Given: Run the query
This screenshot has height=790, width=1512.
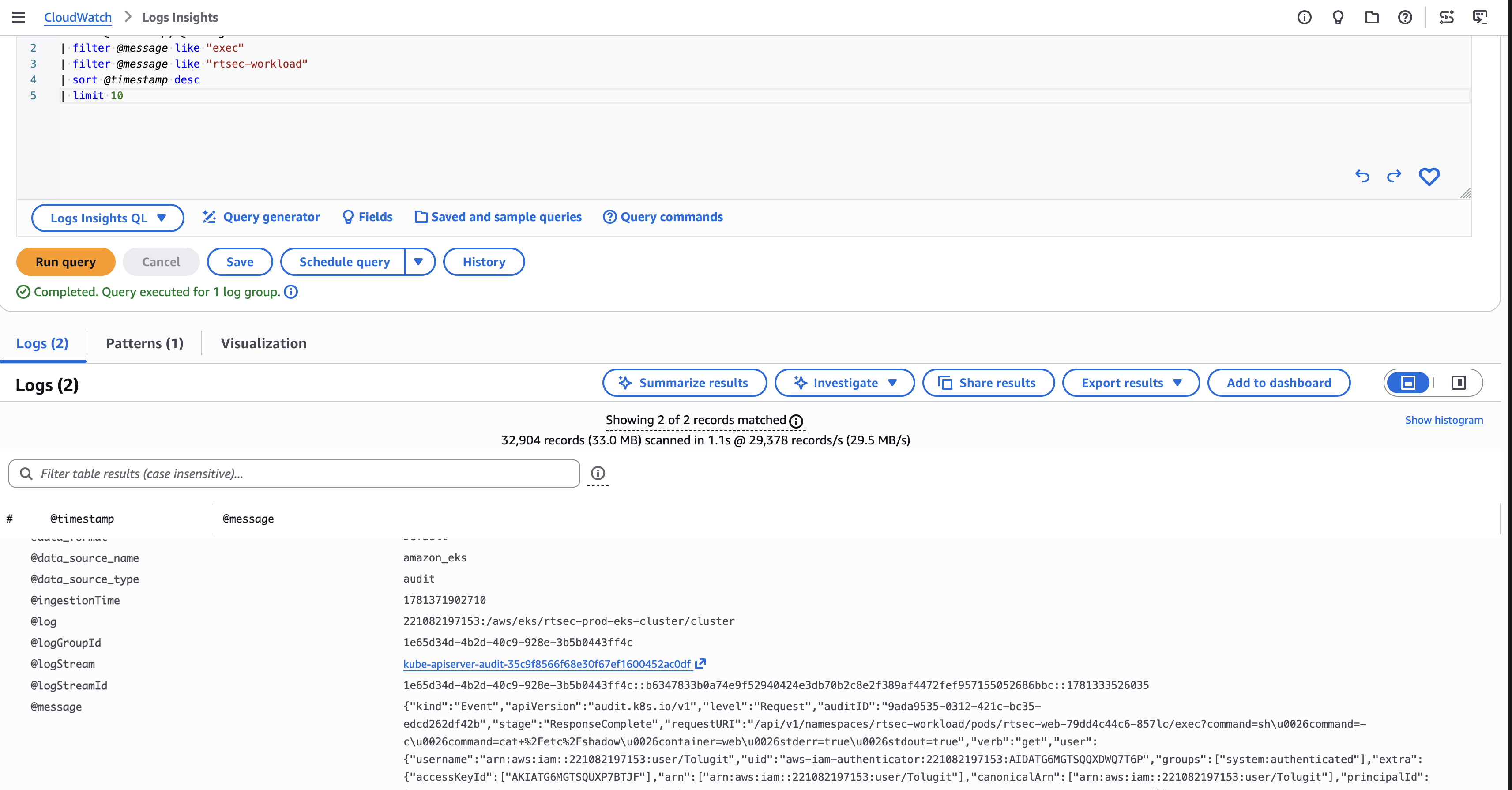Looking at the screenshot, I should 66,262.
